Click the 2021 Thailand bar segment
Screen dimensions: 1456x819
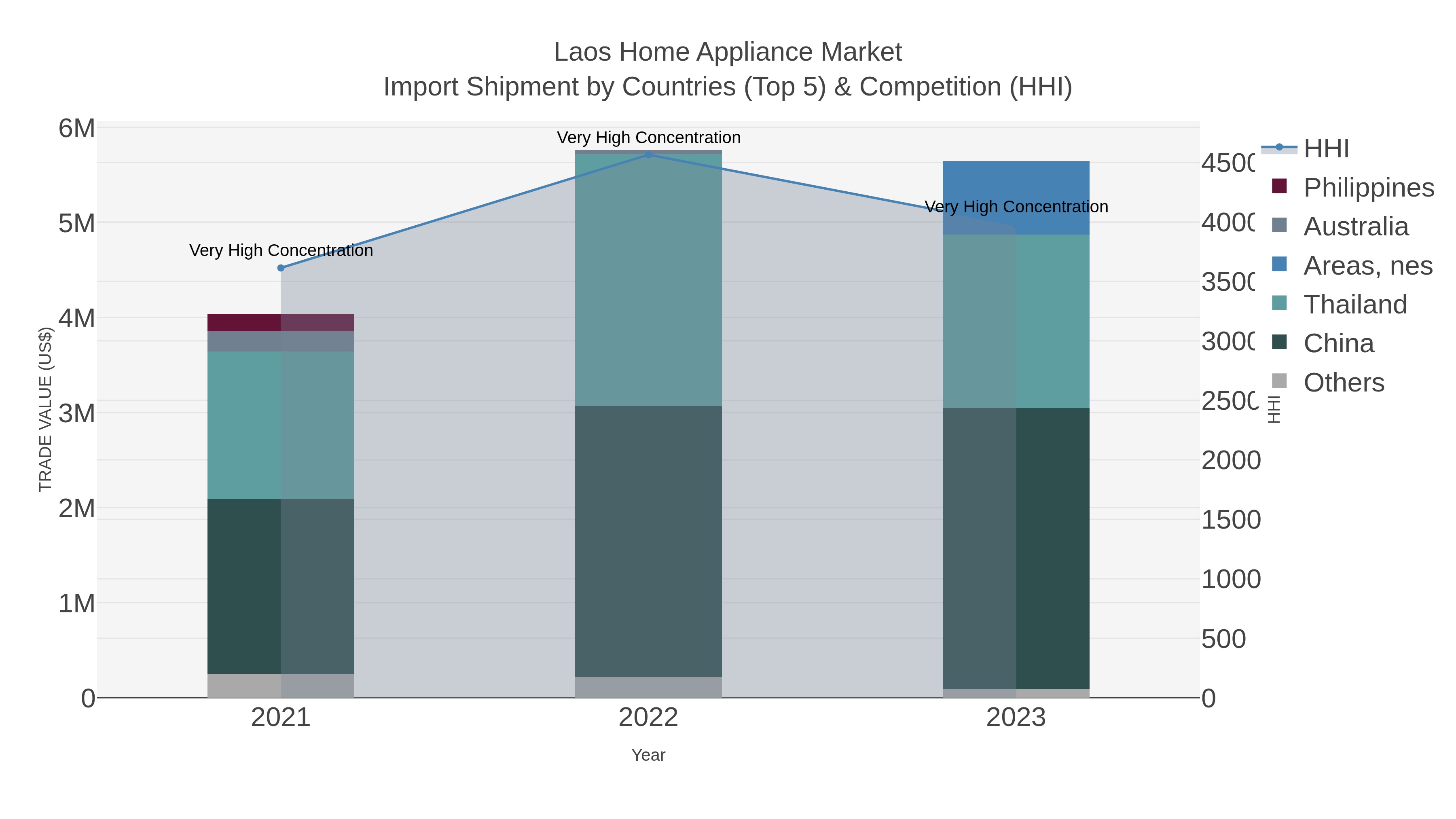(x=281, y=425)
